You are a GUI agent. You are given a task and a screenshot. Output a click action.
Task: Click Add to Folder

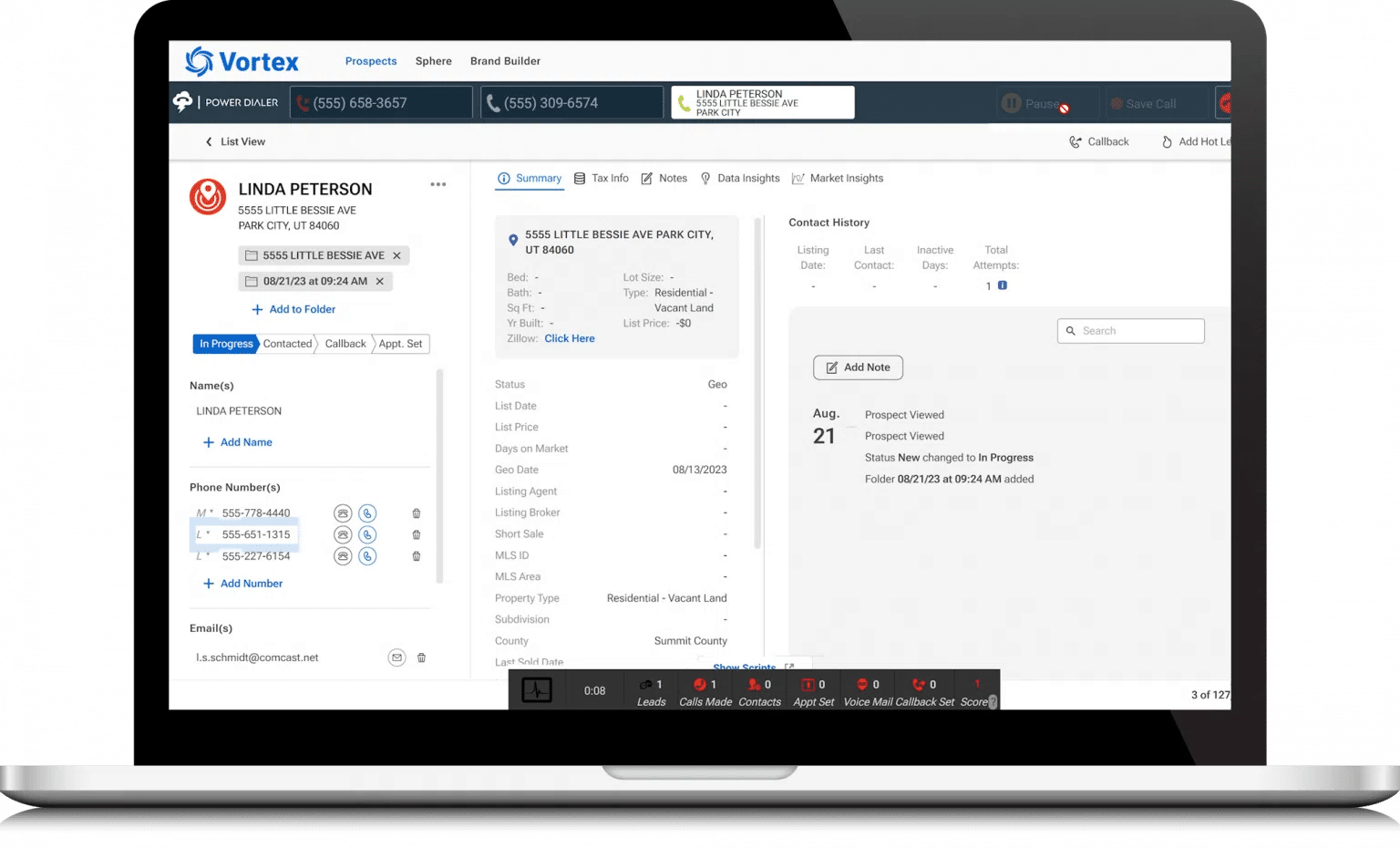pos(293,309)
